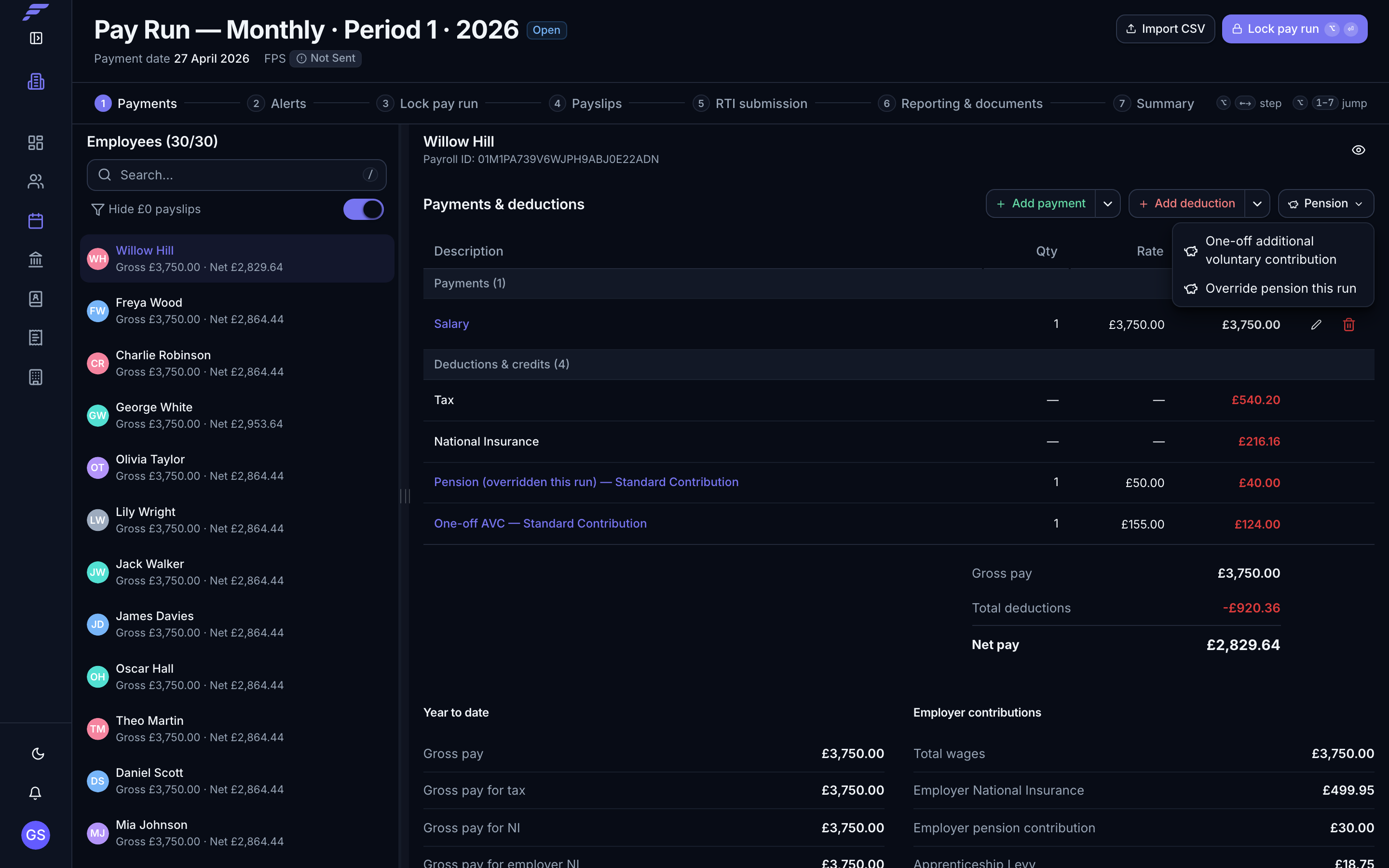
Task: Open the Salary payment link
Action: click(x=451, y=324)
